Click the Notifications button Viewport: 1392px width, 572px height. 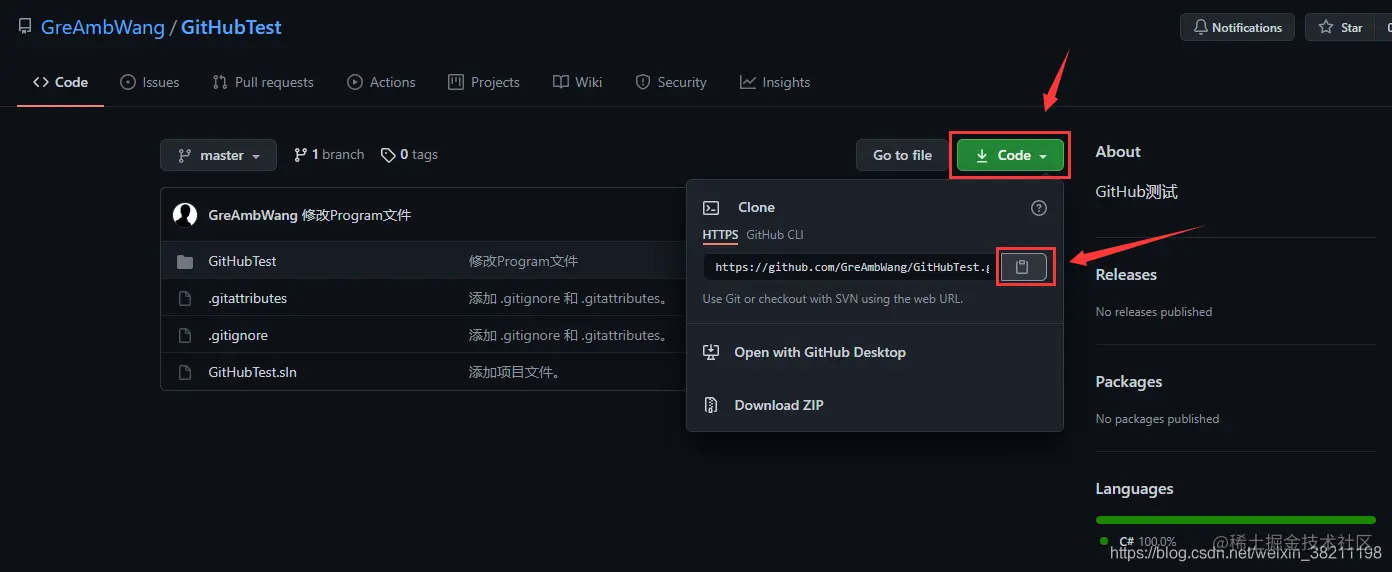(x=1237, y=27)
